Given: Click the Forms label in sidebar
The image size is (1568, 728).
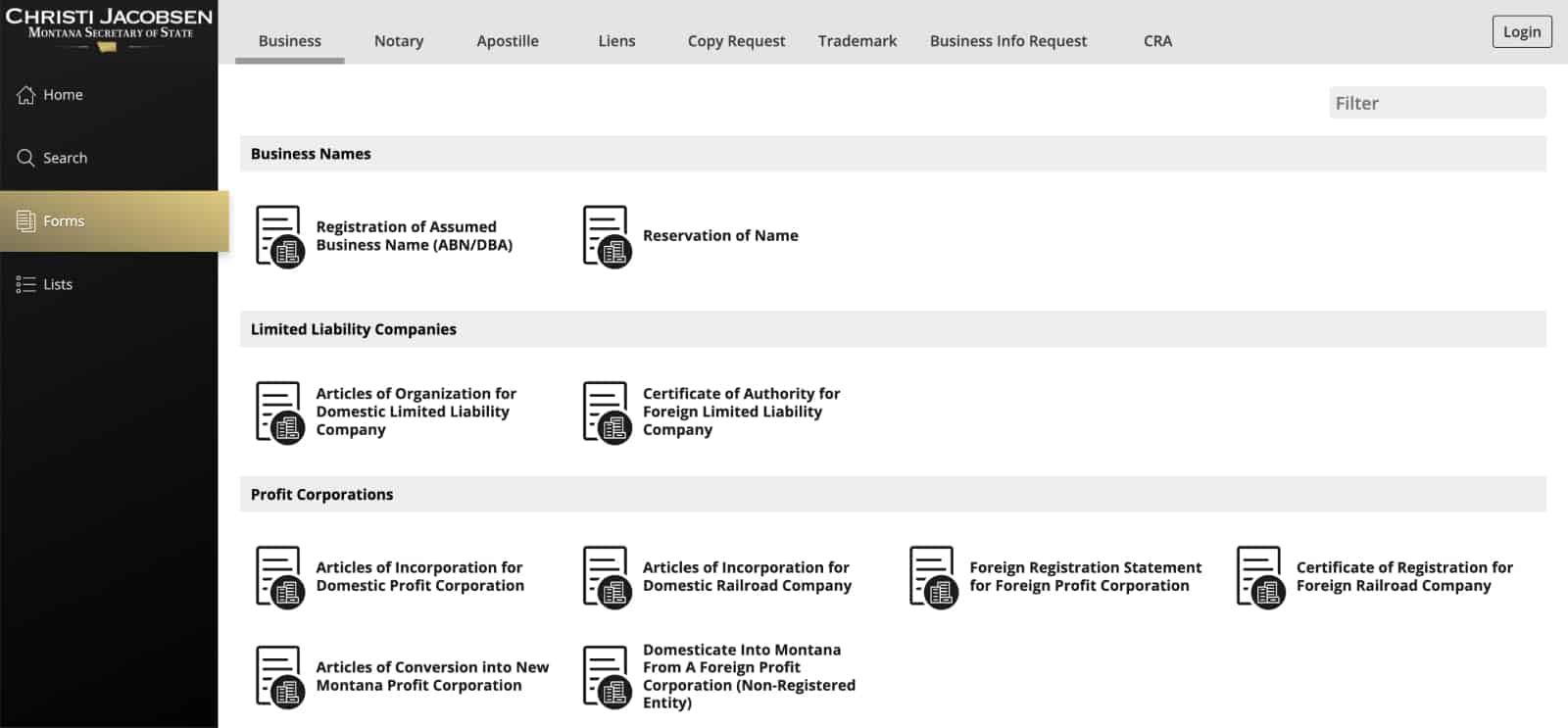Looking at the screenshot, I should [x=64, y=221].
